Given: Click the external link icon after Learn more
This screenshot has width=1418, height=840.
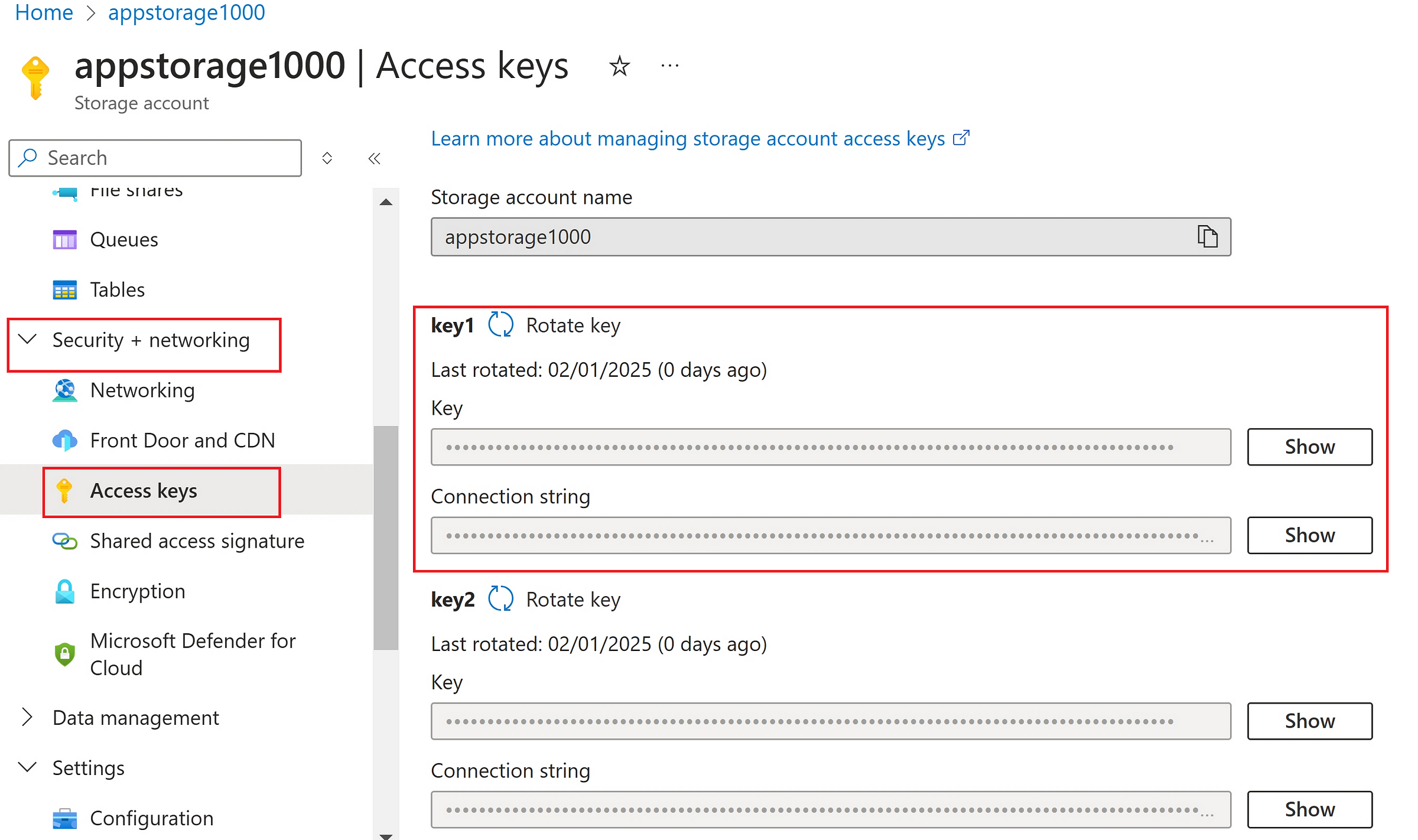Looking at the screenshot, I should tap(962, 138).
